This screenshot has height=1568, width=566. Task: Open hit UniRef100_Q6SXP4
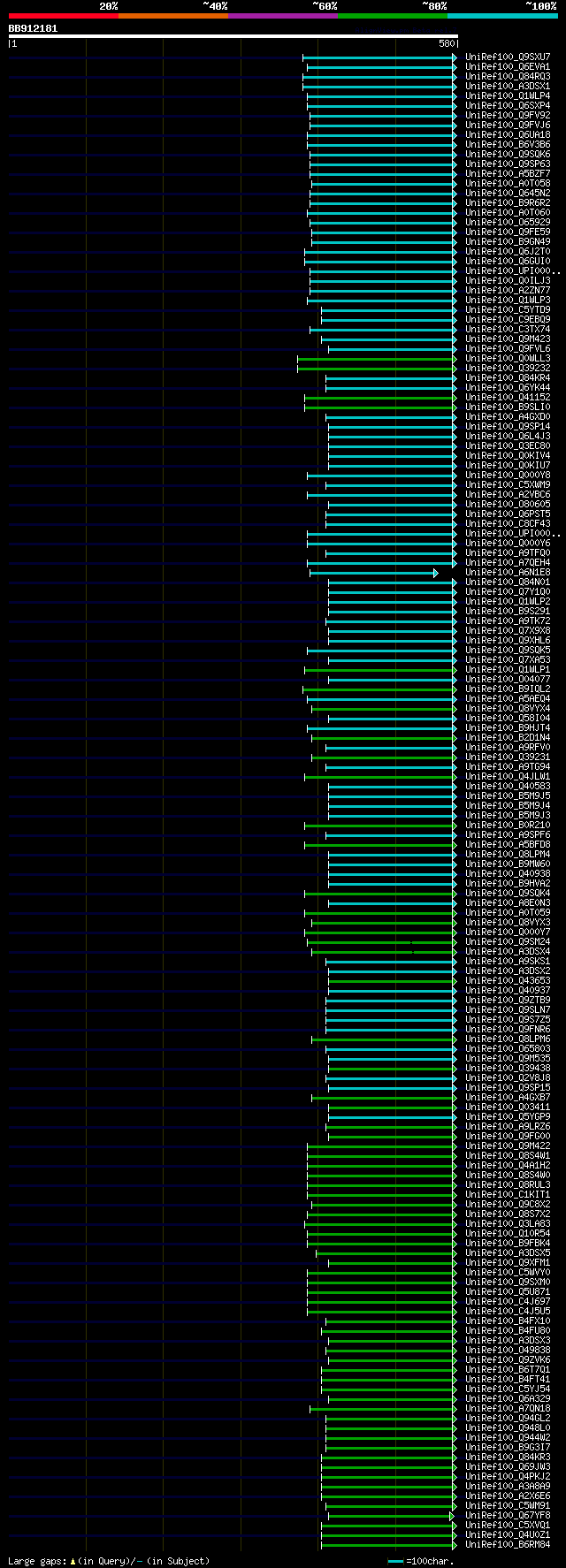coord(508,105)
